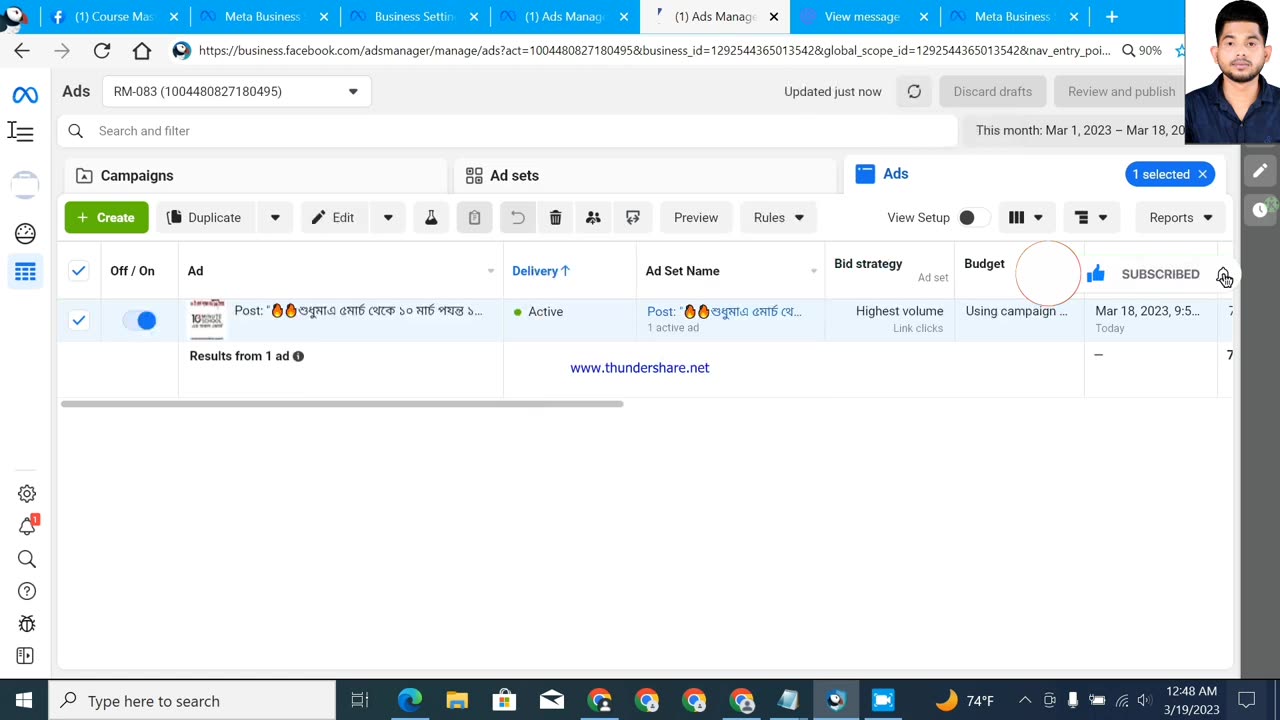Open the Ad column header menu arrow
Screen dimensions: 1280x720
[490, 271]
